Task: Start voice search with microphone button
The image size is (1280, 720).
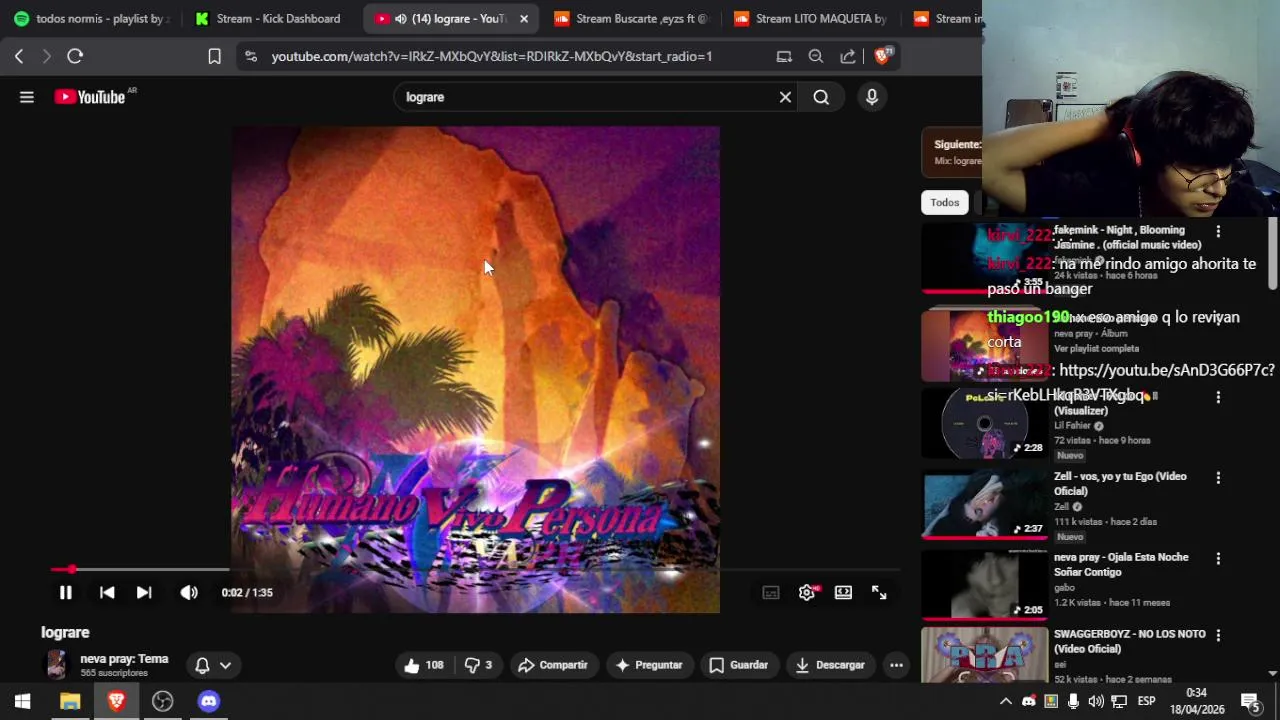Action: pyautogui.click(x=872, y=97)
